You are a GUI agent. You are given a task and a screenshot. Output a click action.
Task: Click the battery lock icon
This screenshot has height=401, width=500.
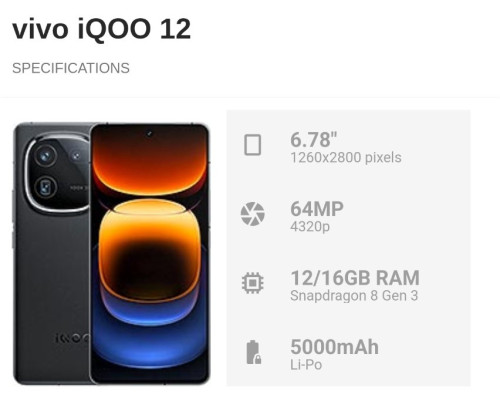pyautogui.click(x=253, y=352)
